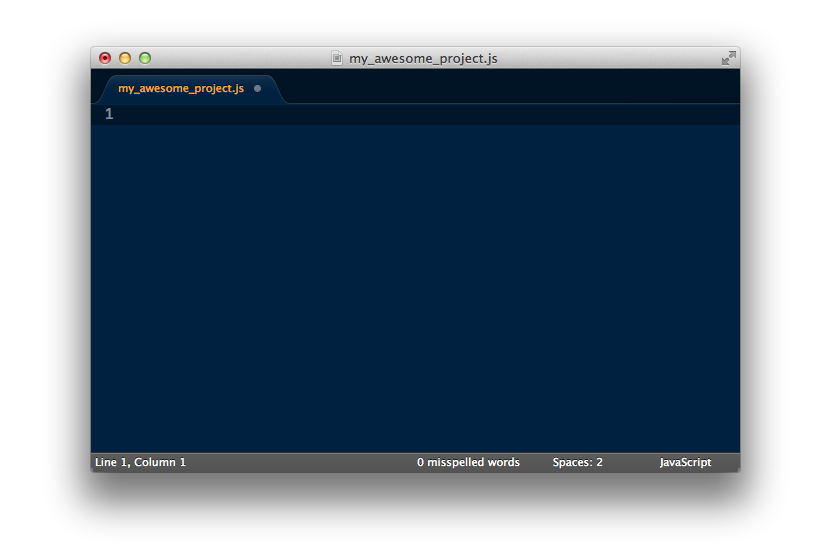Screen dimensions: 823x545
Task: Click the window title 'my_awesome_project.js'
Action: [423, 58]
